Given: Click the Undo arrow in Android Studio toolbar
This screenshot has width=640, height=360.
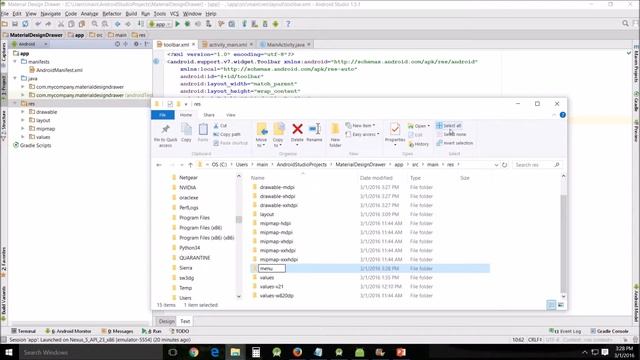Looking at the screenshot, I should coord(38,24).
